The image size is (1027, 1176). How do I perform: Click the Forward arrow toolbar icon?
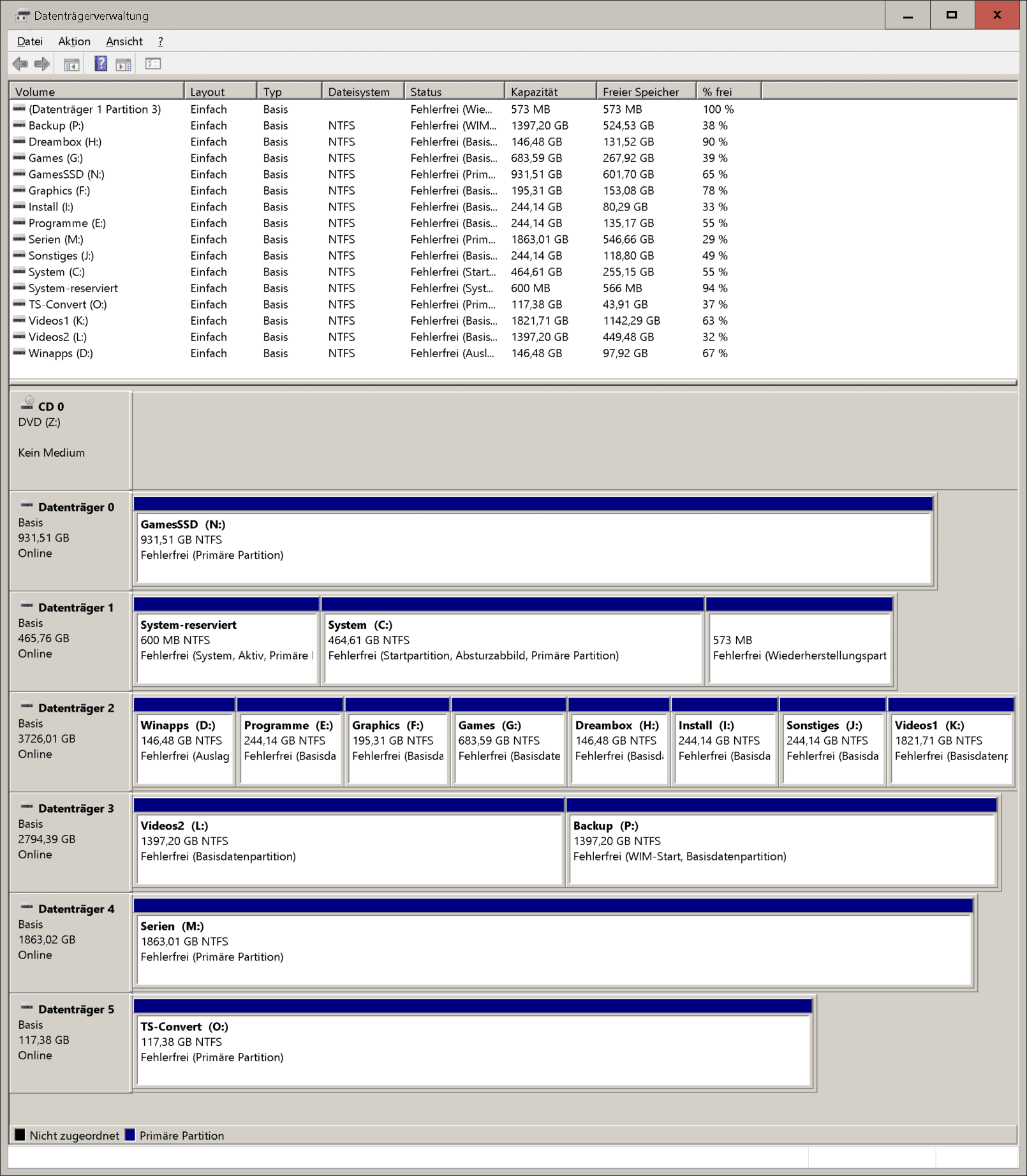point(42,64)
